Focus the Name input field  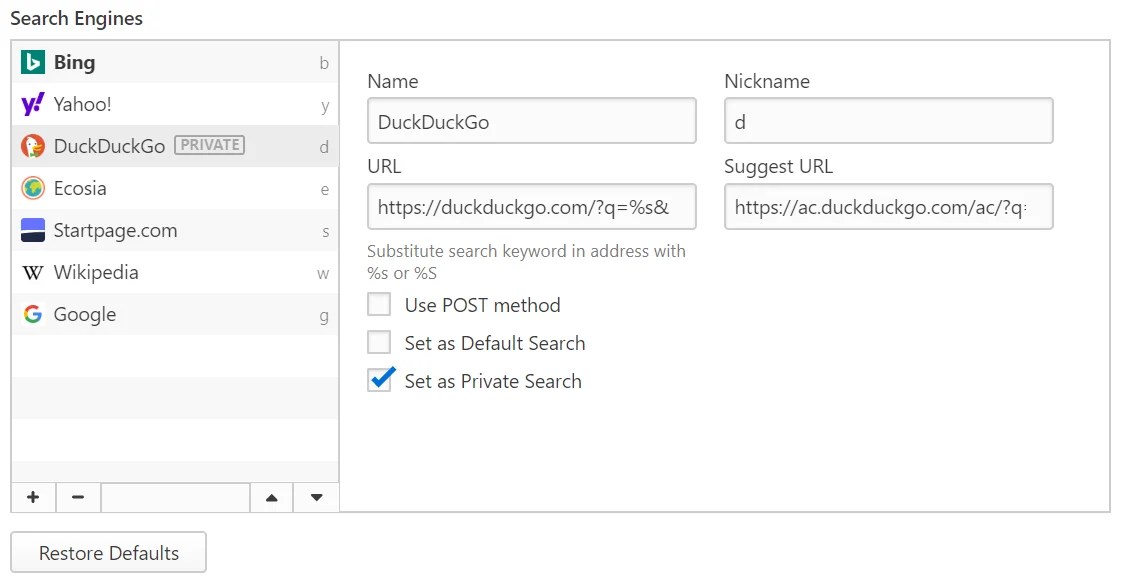point(531,121)
